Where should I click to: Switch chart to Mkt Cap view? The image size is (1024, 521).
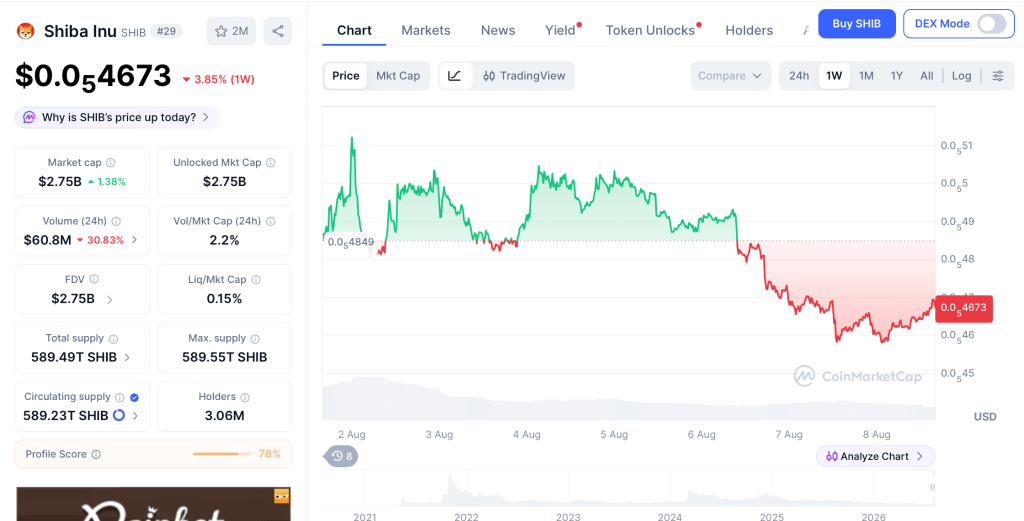[x=398, y=76]
